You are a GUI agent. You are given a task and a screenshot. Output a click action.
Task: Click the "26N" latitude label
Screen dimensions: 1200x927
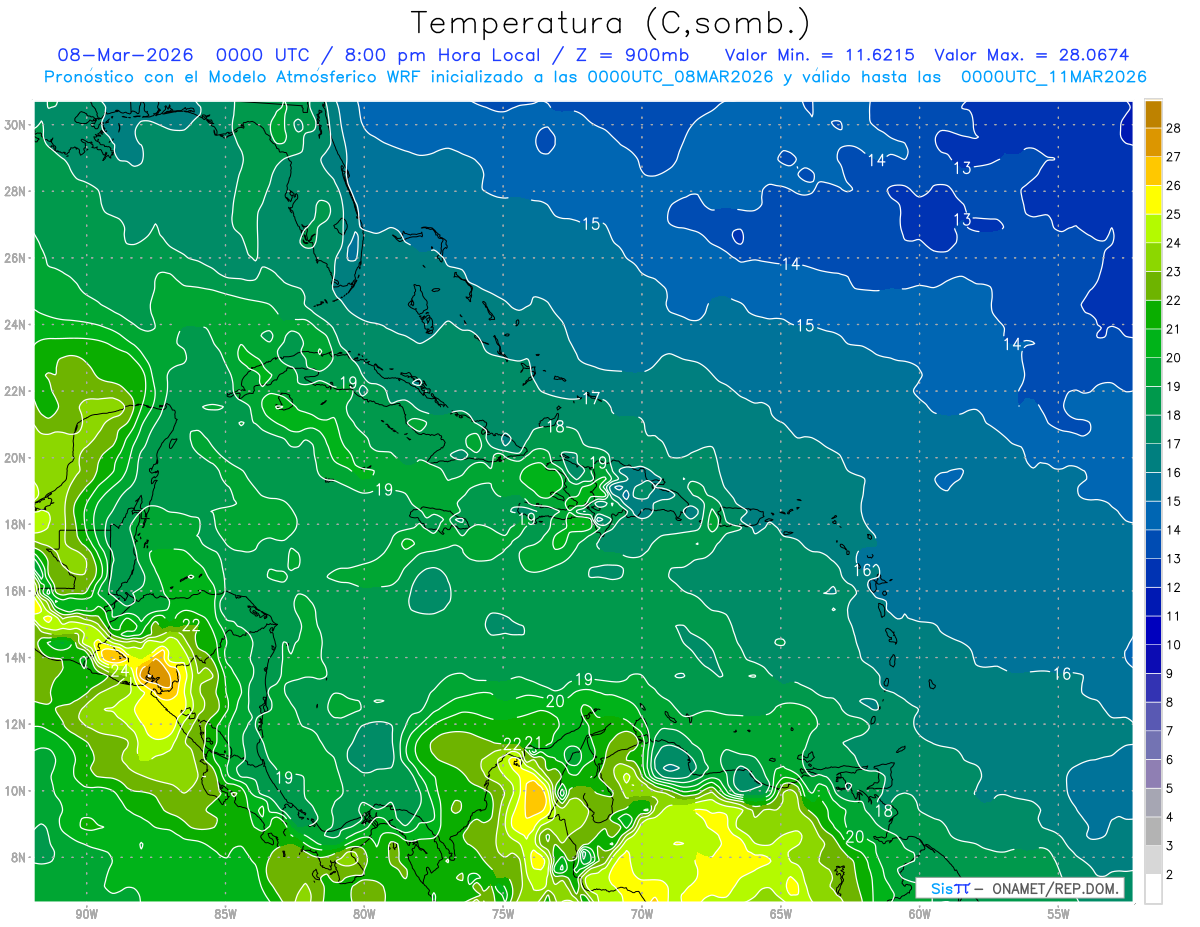[17, 258]
